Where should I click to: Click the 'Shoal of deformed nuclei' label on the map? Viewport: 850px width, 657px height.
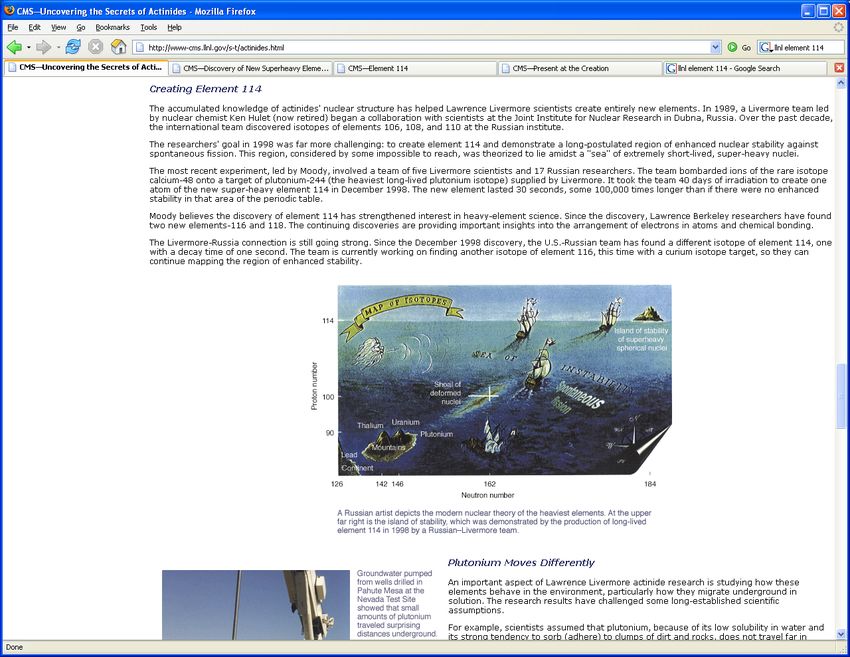[446, 393]
